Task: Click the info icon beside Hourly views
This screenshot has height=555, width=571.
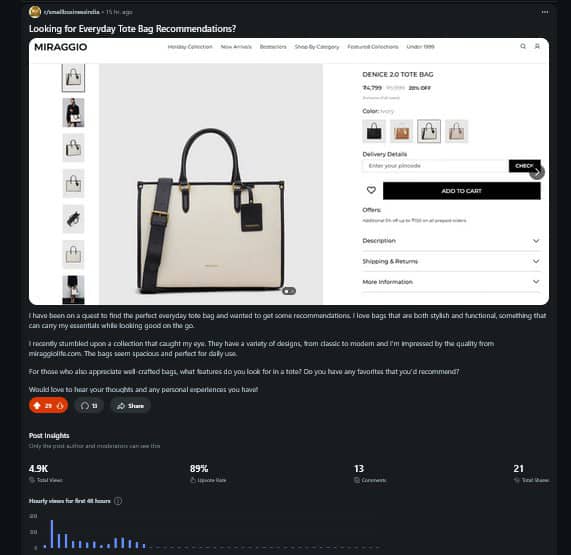Action: tap(118, 501)
